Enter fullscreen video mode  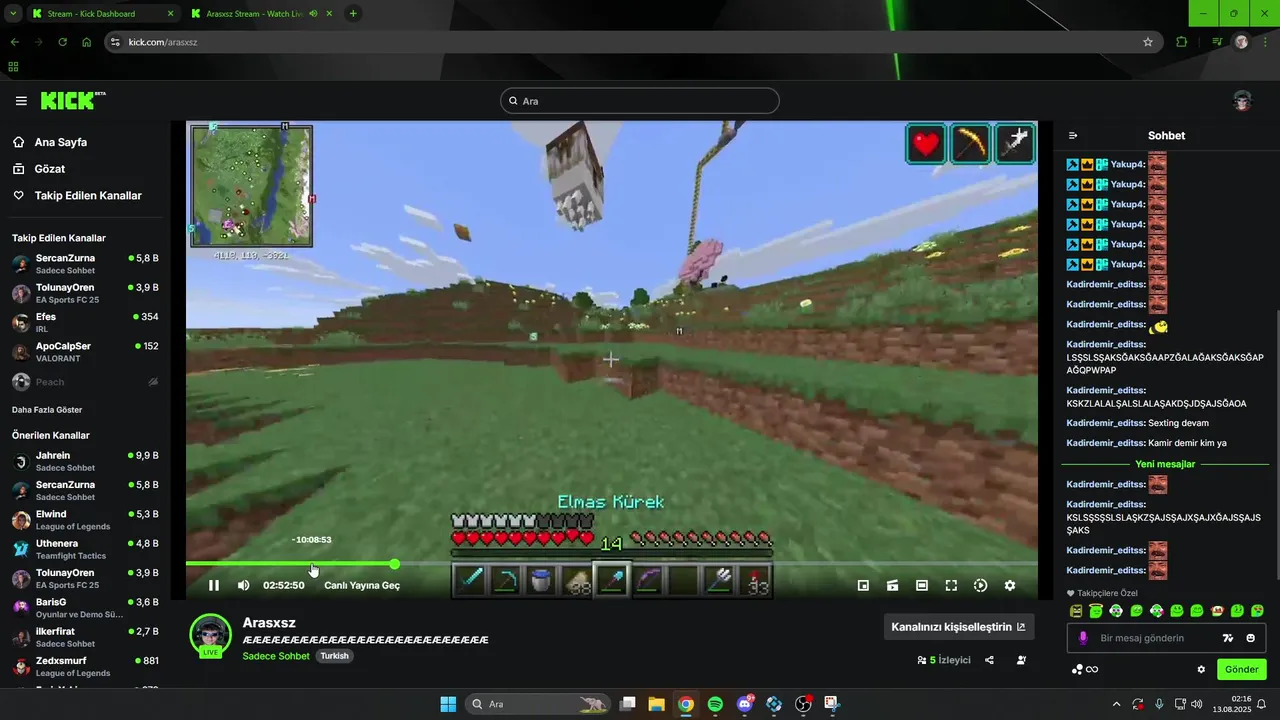951,585
